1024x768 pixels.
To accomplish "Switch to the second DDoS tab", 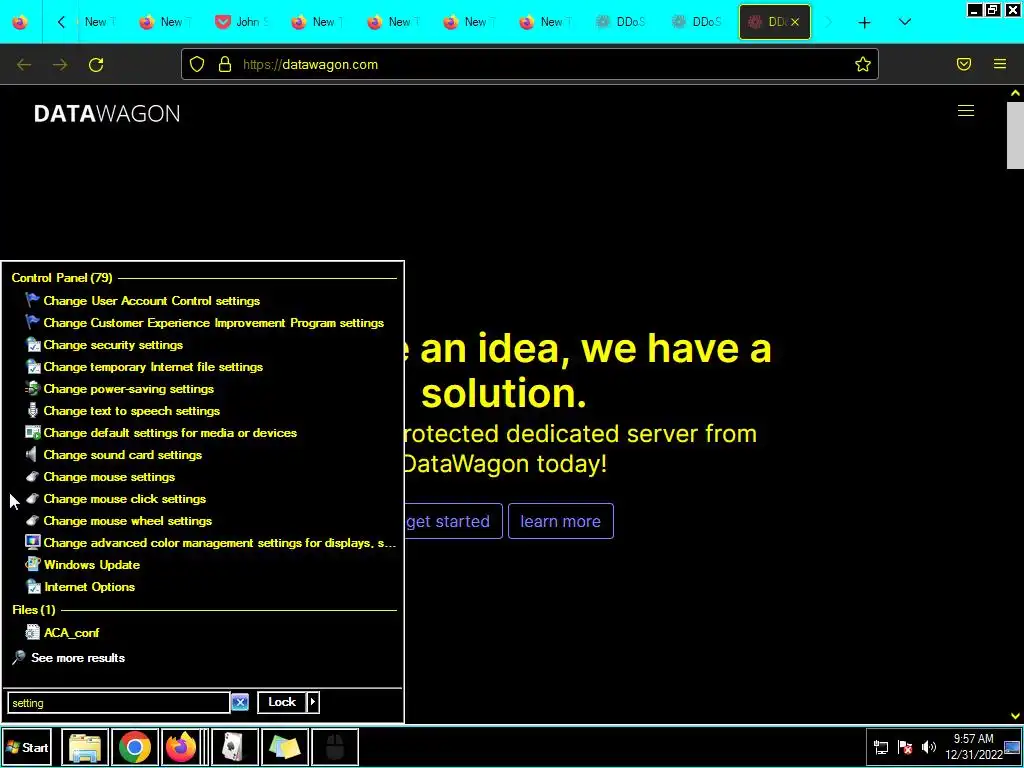I will click(697, 22).
